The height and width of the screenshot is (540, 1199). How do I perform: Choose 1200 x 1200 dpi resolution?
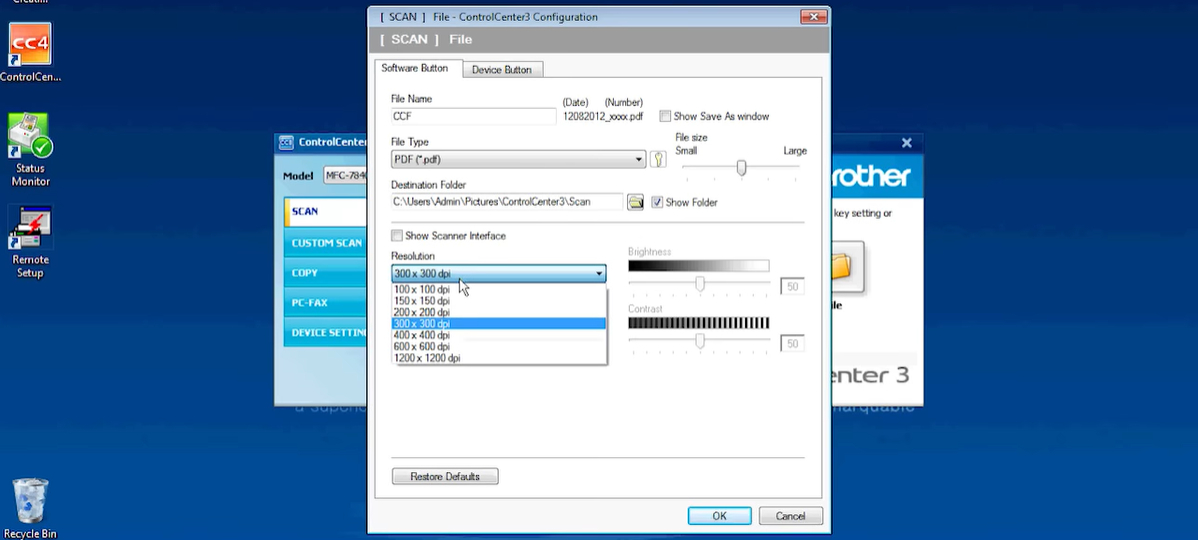(x=499, y=358)
